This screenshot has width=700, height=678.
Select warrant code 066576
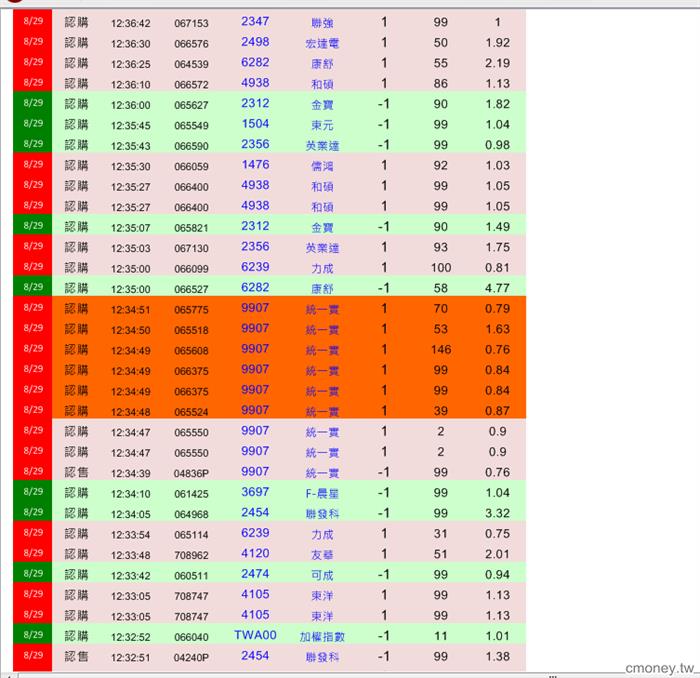click(191, 44)
